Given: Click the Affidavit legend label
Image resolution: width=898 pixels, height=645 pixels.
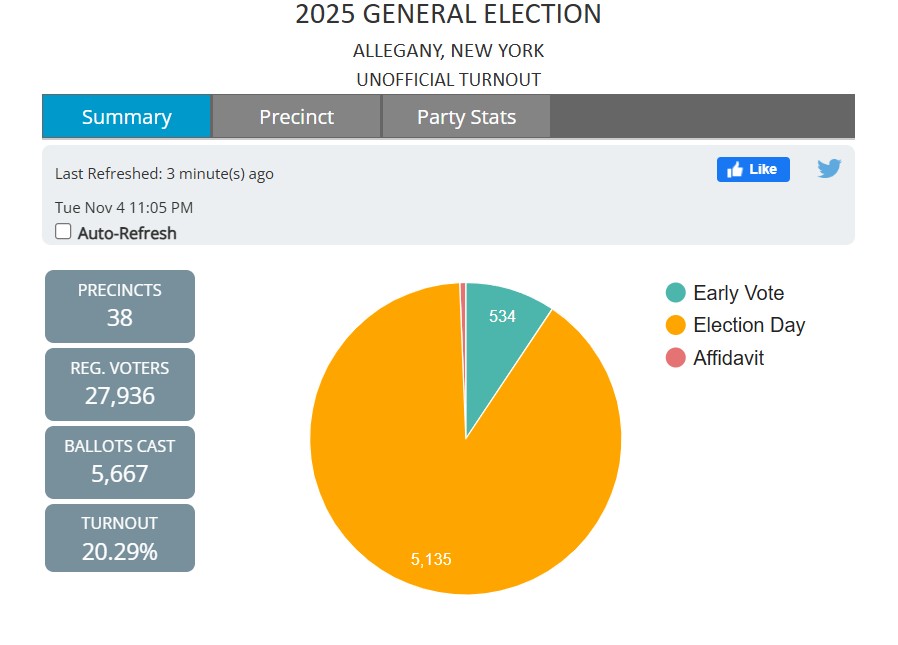Looking at the screenshot, I should tap(728, 357).
